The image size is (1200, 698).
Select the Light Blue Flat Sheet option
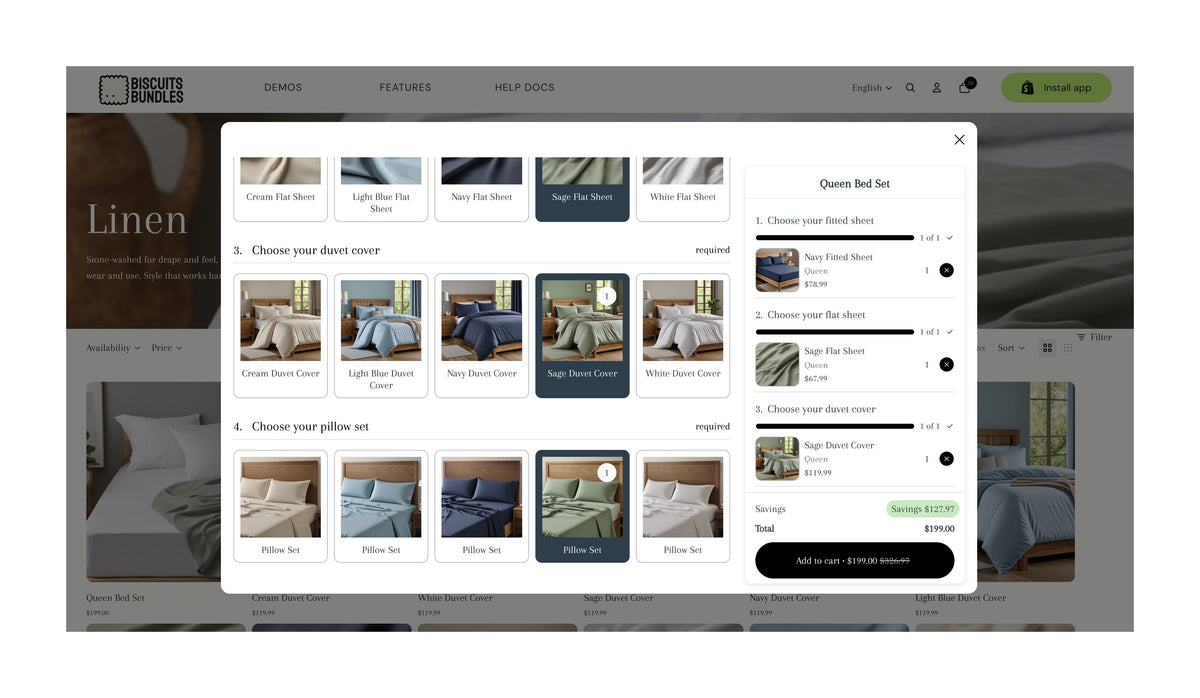coord(381,188)
